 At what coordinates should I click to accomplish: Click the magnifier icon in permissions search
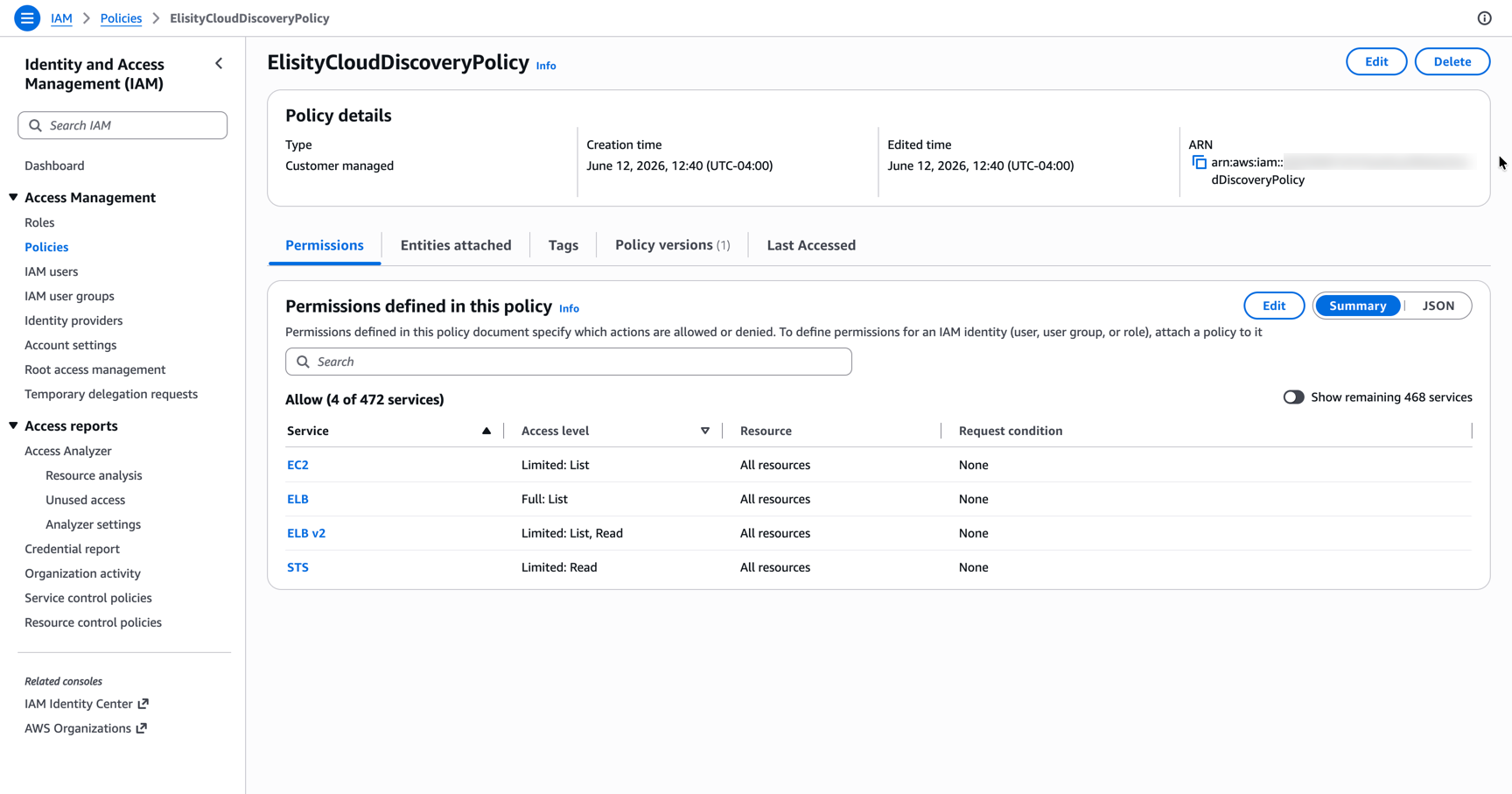click(x=303, y=362)
